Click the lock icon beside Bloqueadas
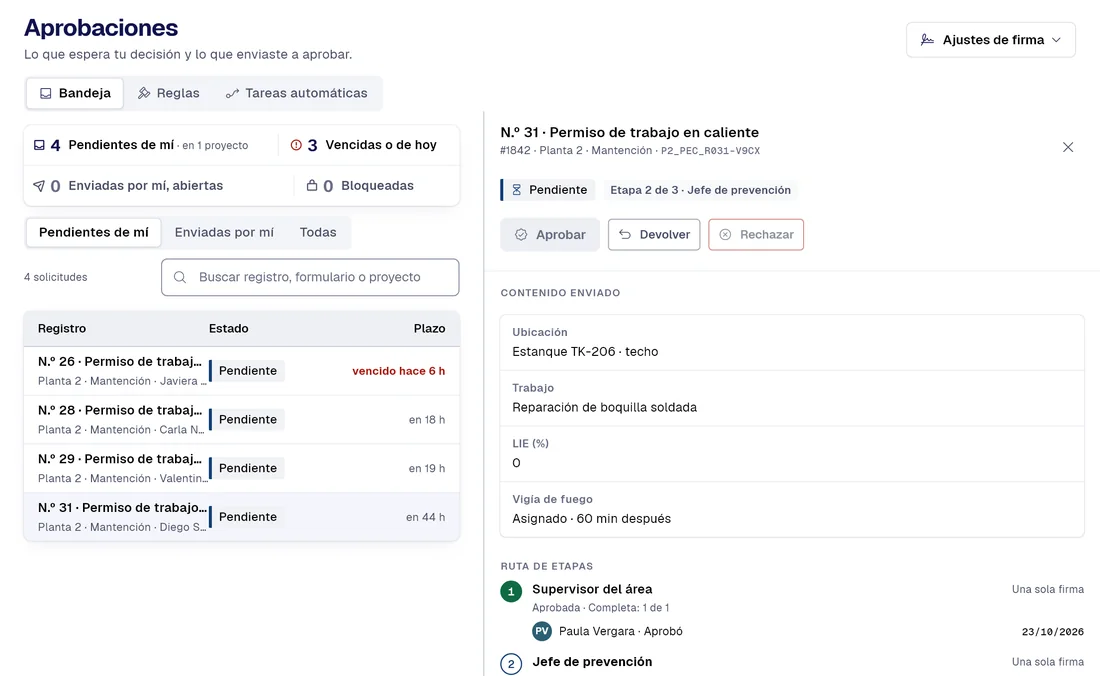Viewport: 1100px width, 676px height. coord(312,185)
